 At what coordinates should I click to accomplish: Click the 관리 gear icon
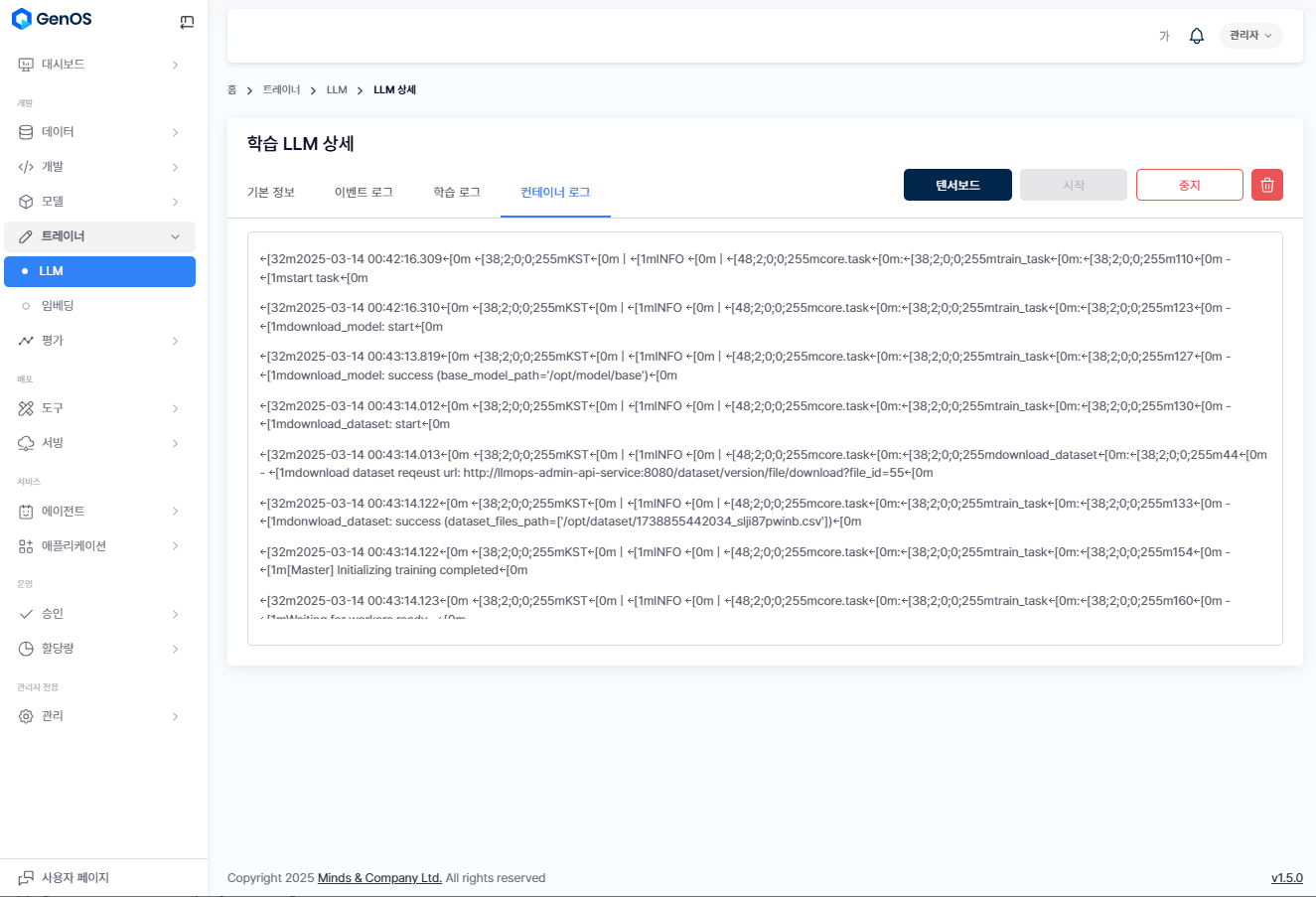pyautogui.click(x=26, y=716)
